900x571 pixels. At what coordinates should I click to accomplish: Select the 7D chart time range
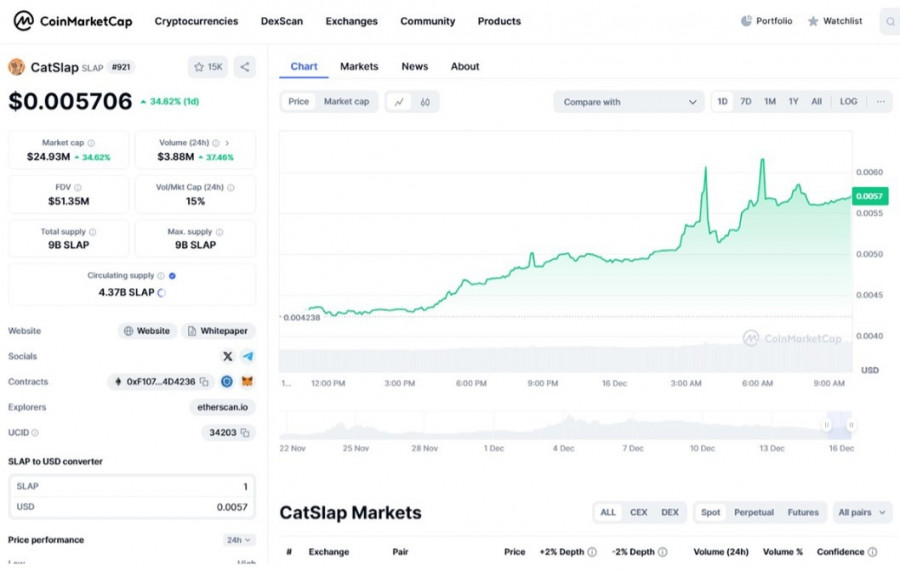[746, 102]
